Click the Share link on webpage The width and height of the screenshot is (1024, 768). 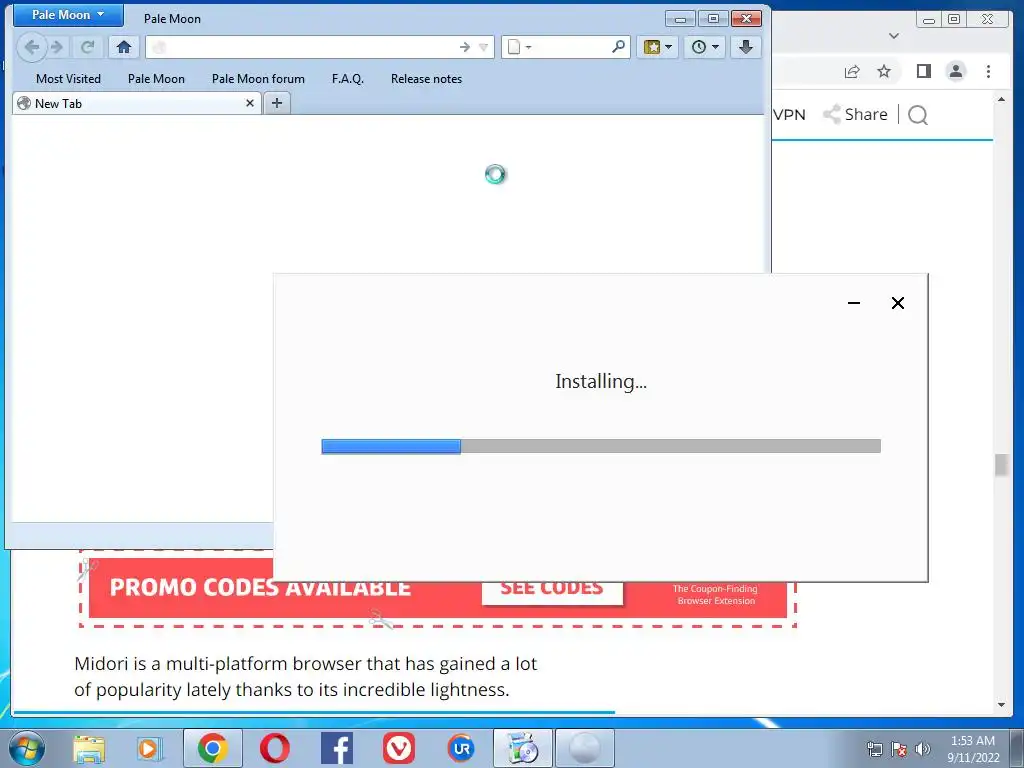click(855, 114)
